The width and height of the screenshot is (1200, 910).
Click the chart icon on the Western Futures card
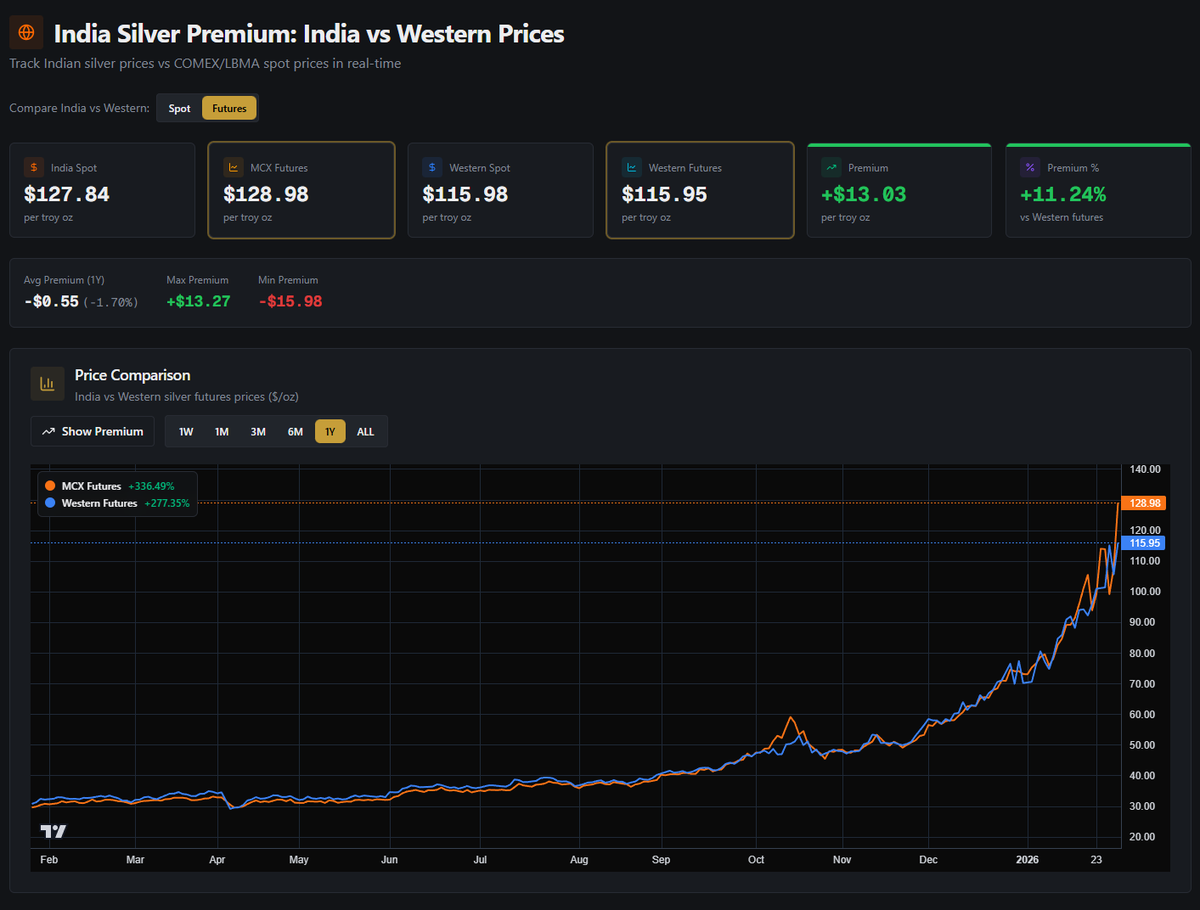pos(631,168)
